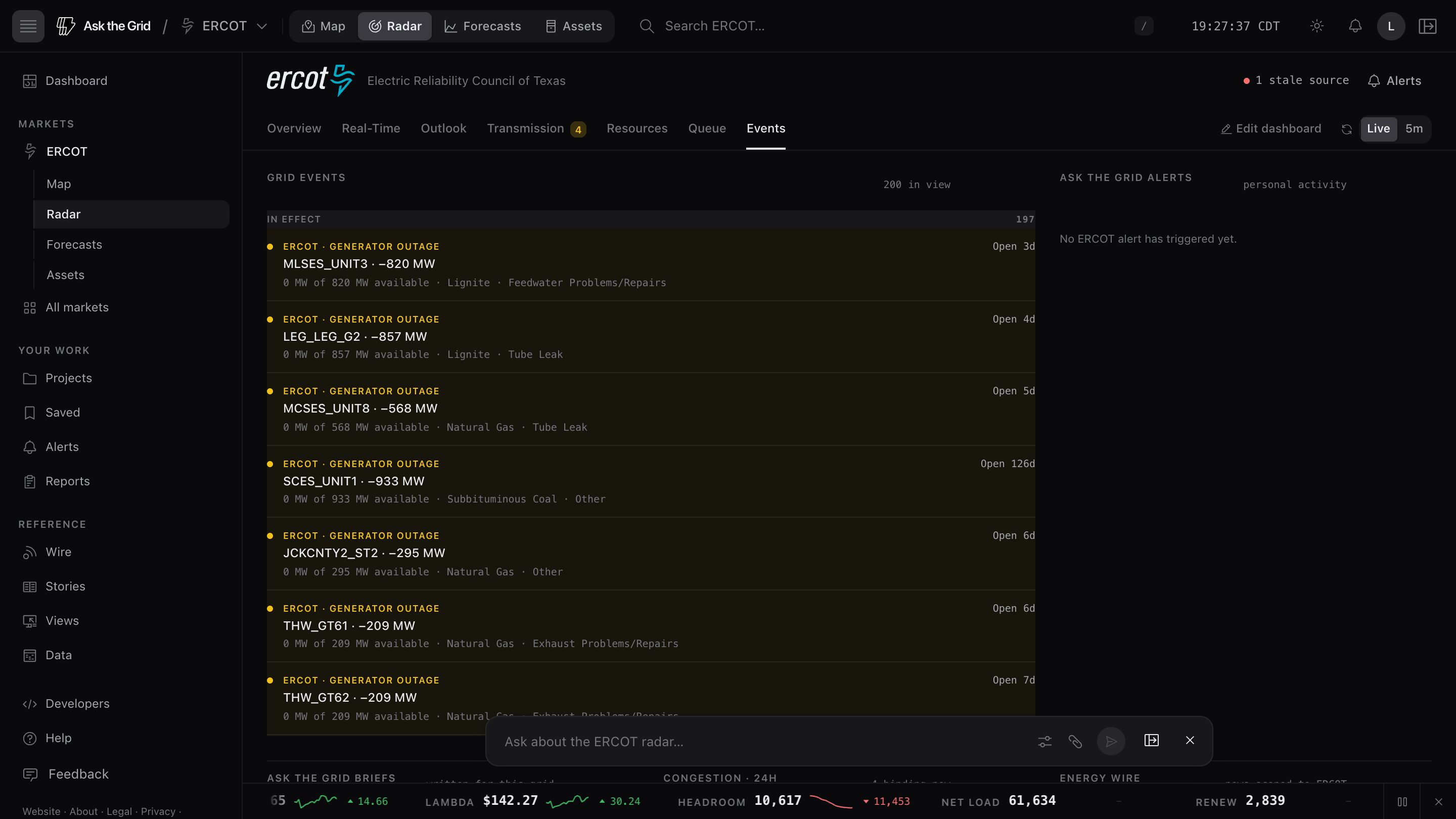This screenshot has width=1456, height=819.
Task: Switch to the Transmission tab
Action: point(536,129)
